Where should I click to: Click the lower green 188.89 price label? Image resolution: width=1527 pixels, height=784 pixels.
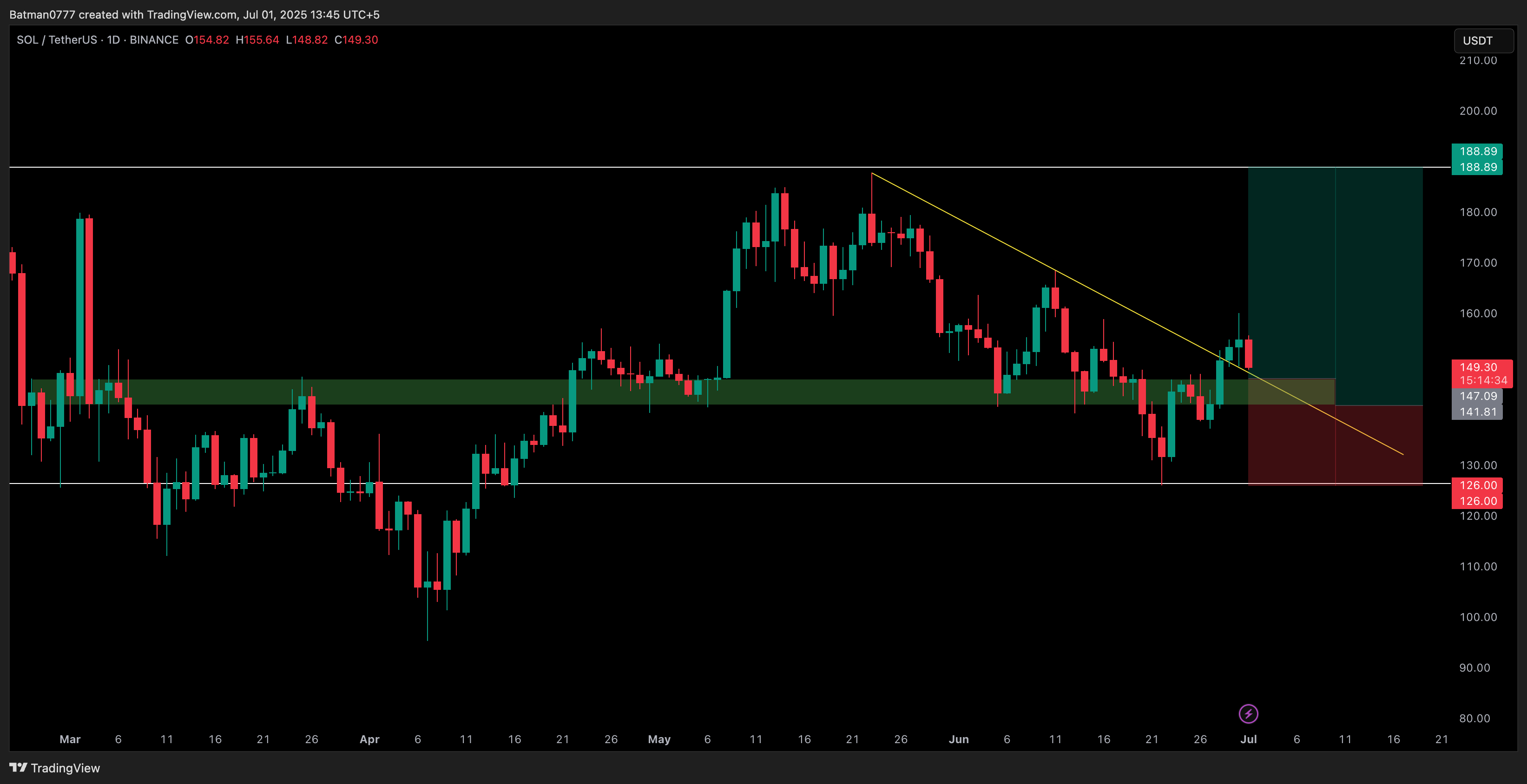point(1477,167)
